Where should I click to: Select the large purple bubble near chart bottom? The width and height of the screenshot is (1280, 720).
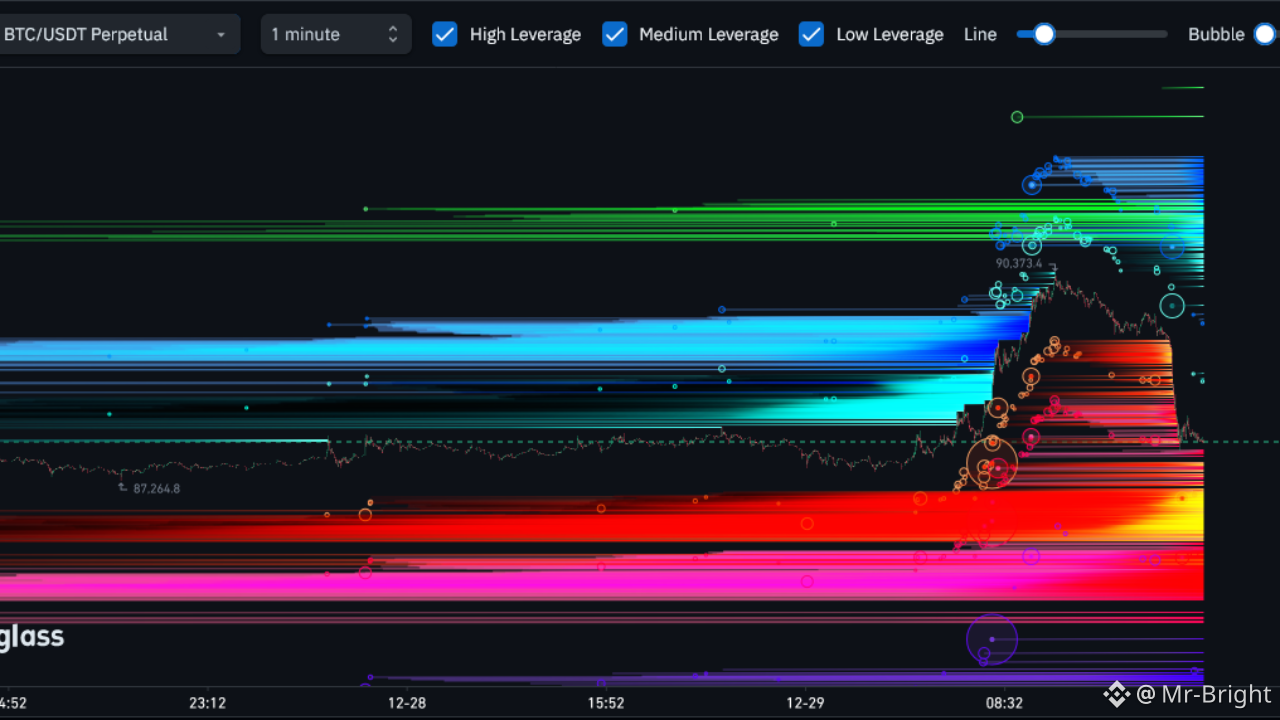[x=991, y=638]
